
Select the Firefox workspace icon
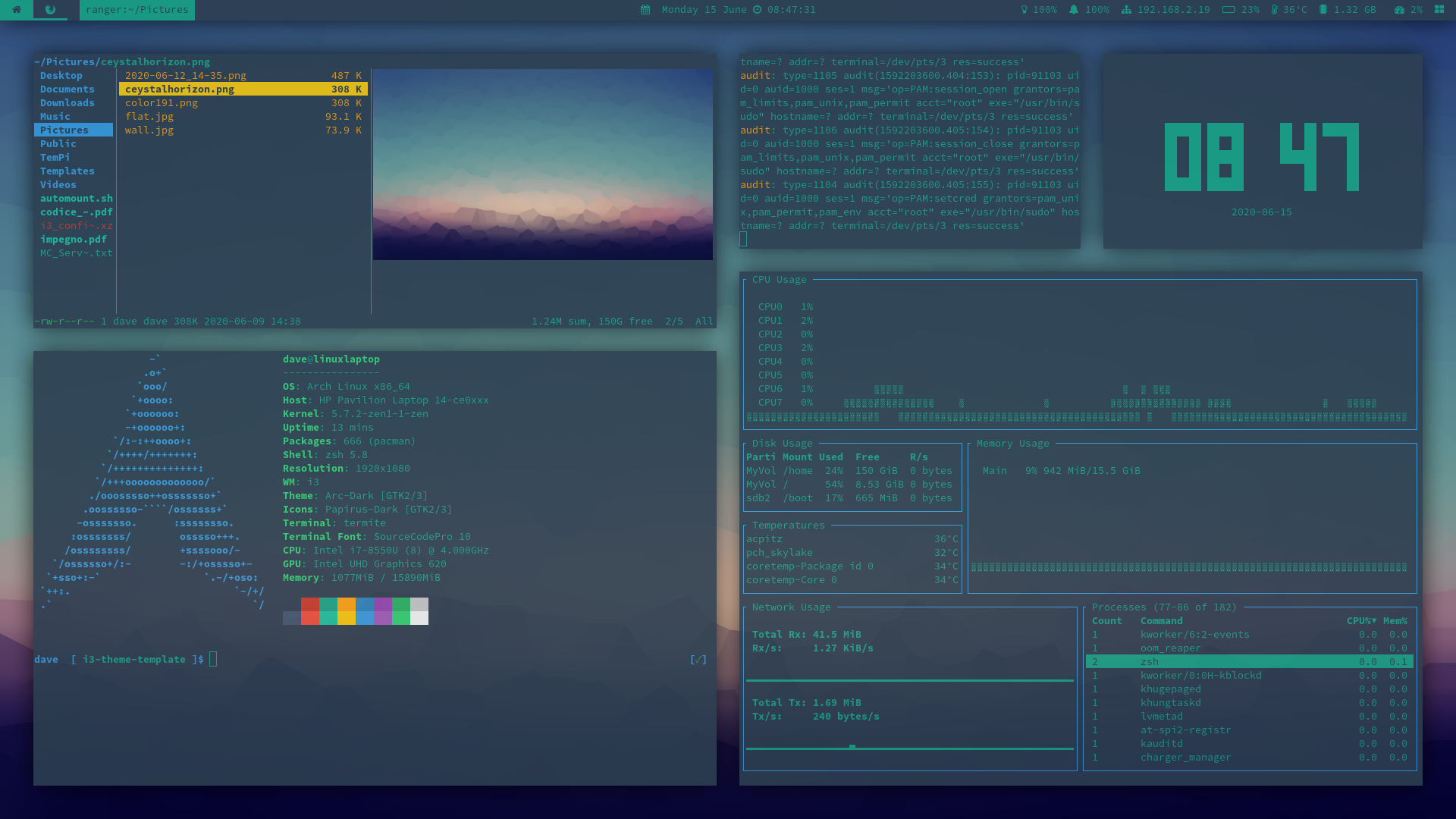(x=50, y=10)
